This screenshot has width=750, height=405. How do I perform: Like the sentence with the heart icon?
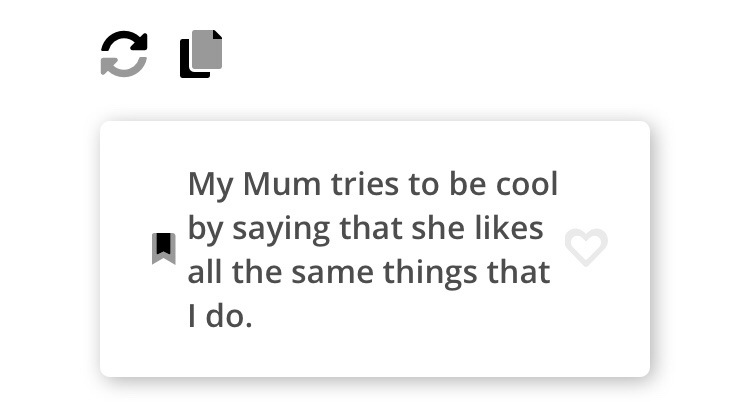coord(586,247)
